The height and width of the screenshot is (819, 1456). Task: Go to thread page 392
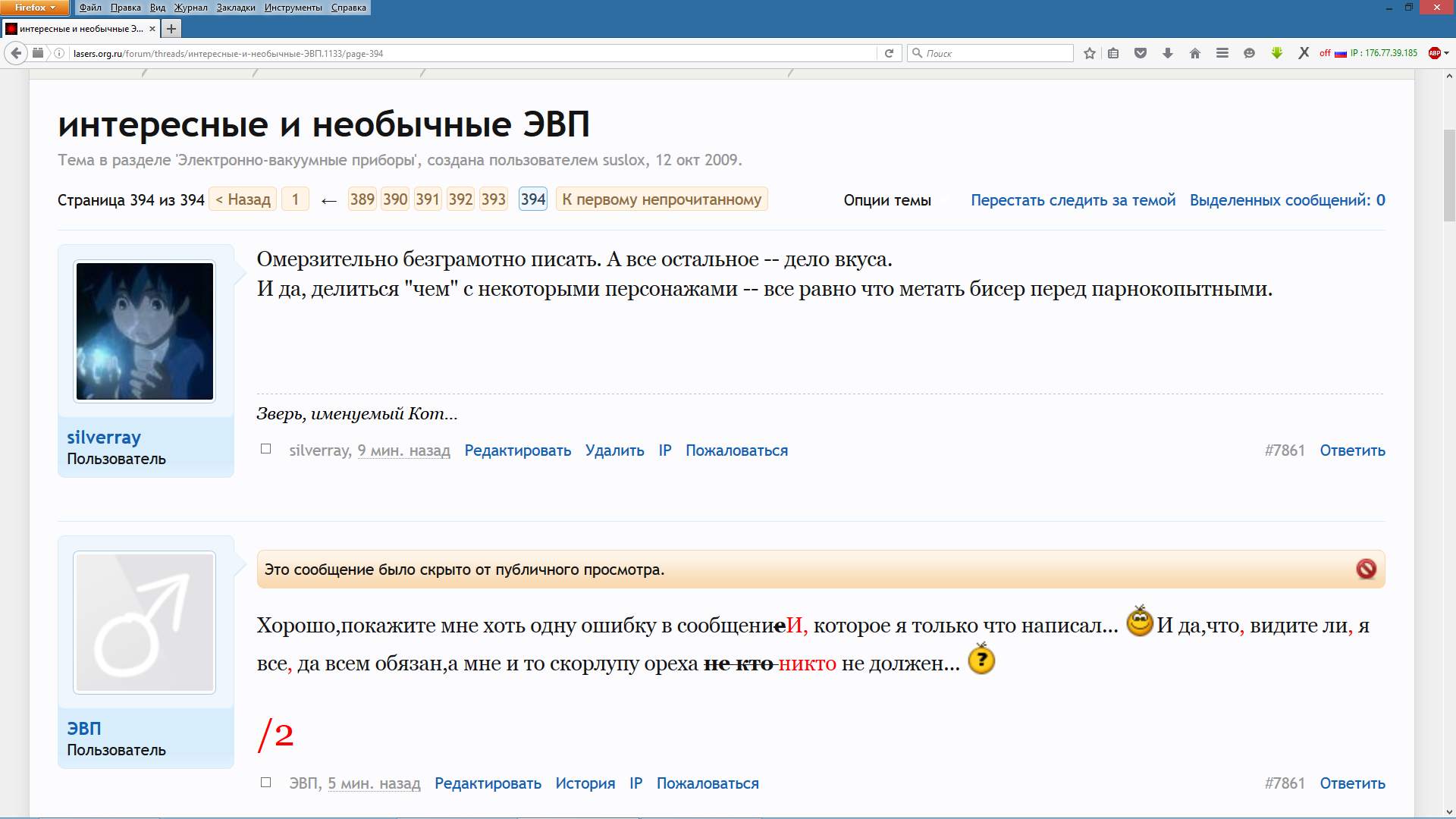pos(460,199)
